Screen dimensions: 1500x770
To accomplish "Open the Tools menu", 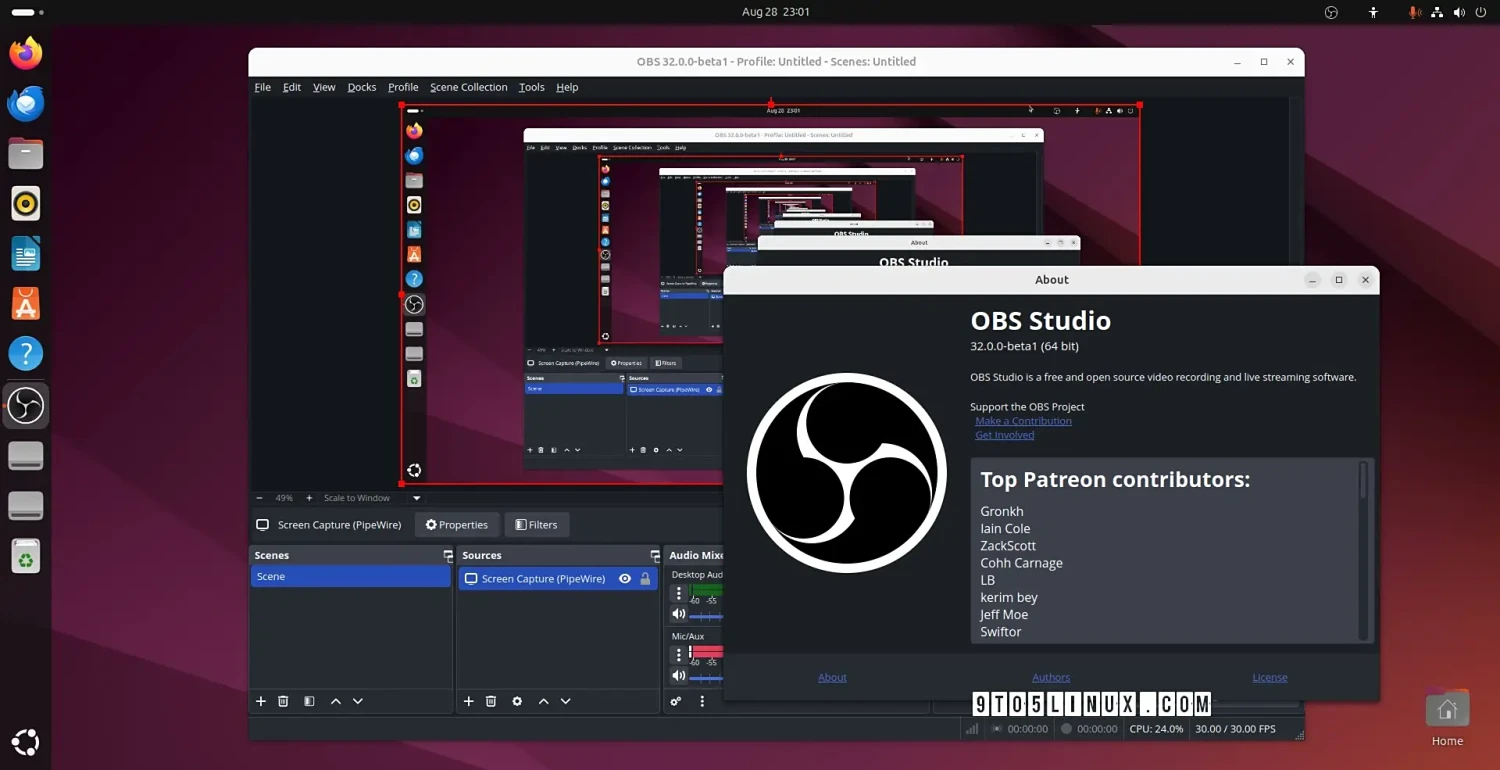I will click(x=531, y=87).
